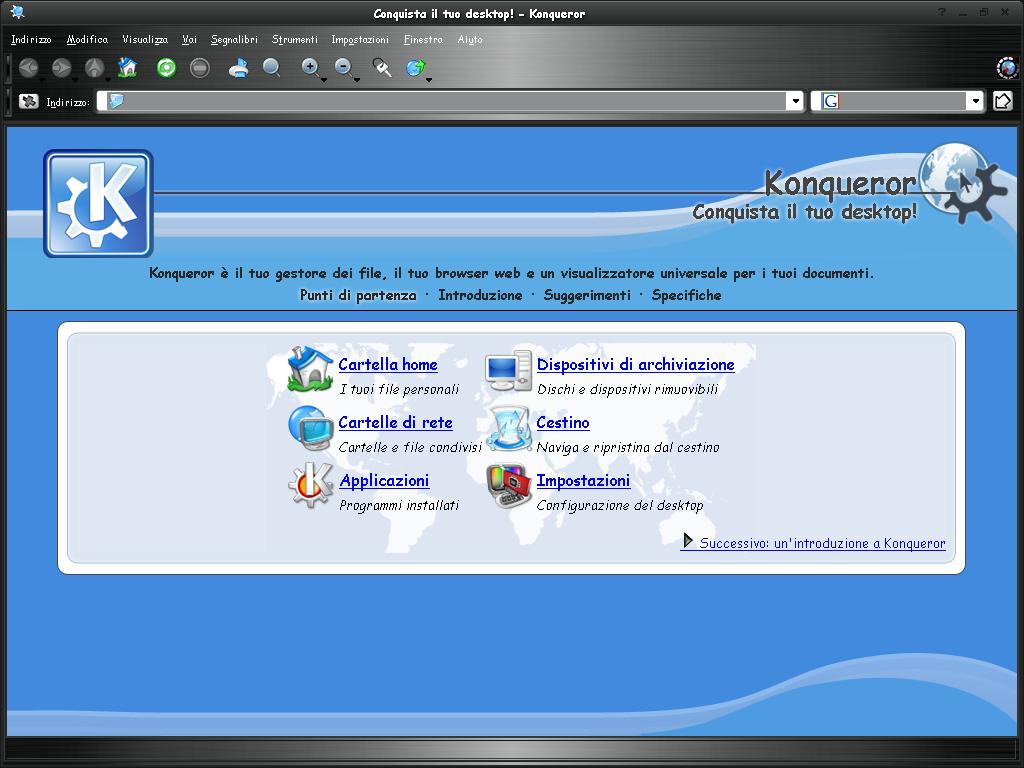
Task: Open the Vai menu
Action: pos(189,40)
